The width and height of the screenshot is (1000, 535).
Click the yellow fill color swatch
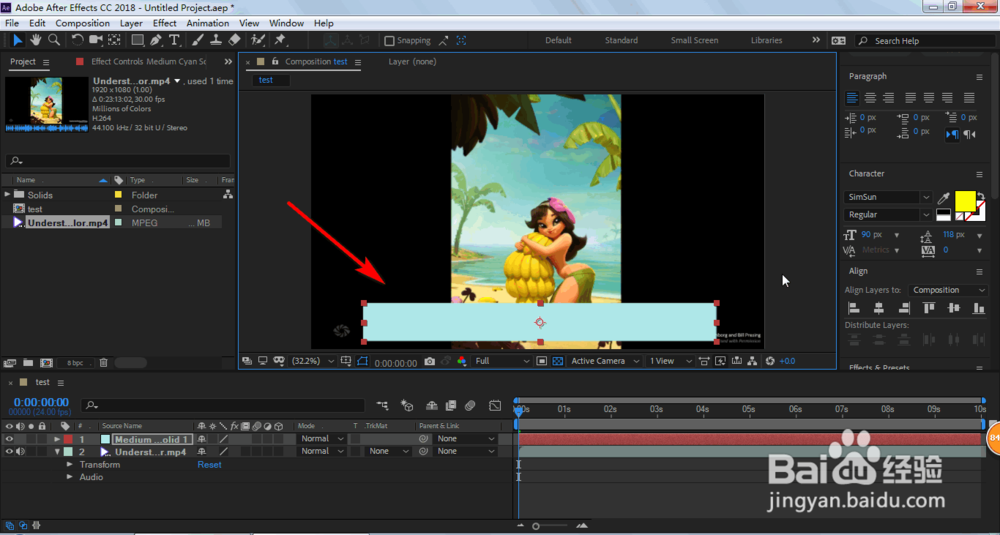point(965,201)
